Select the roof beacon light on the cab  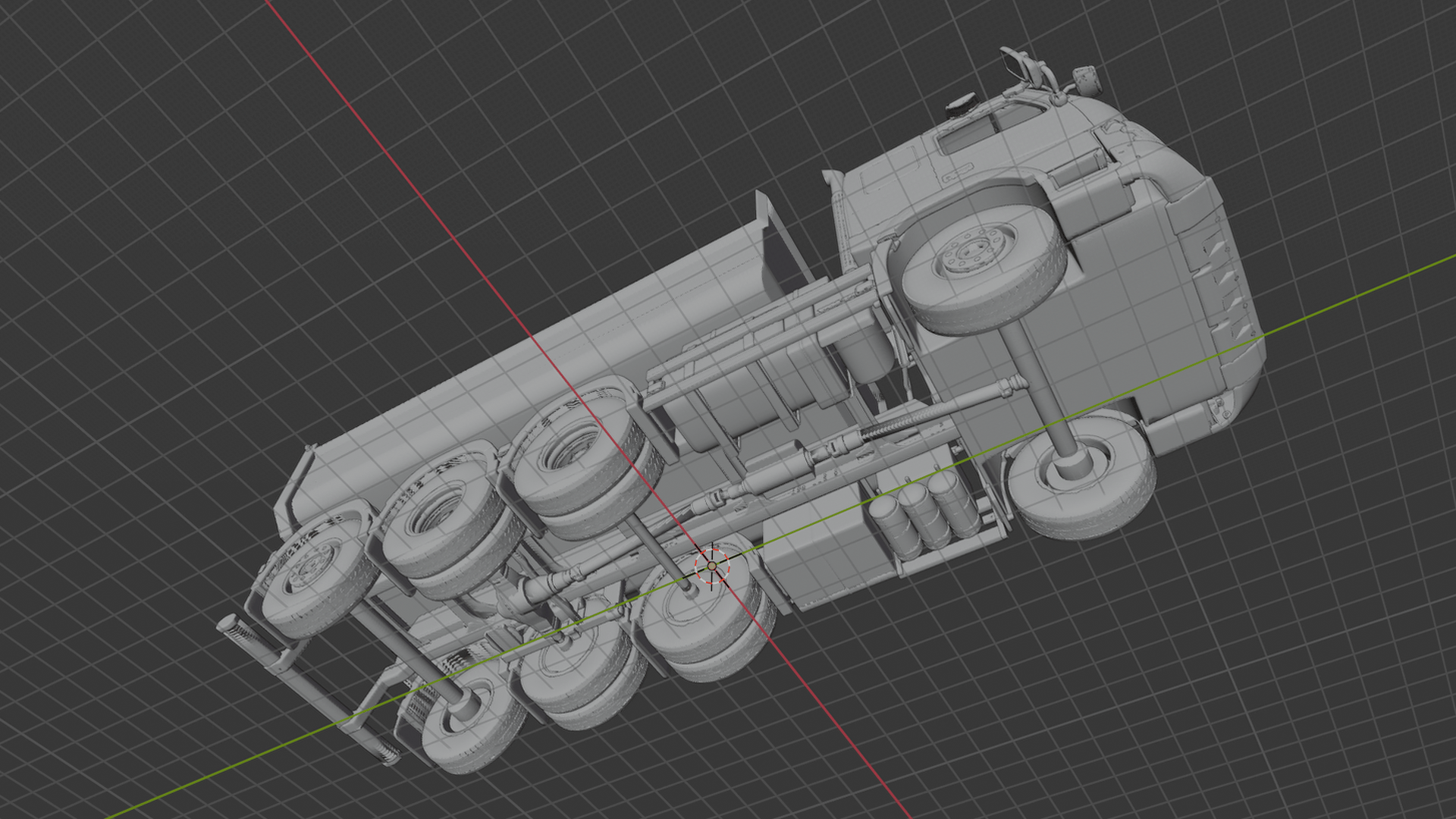pos(961,104)
